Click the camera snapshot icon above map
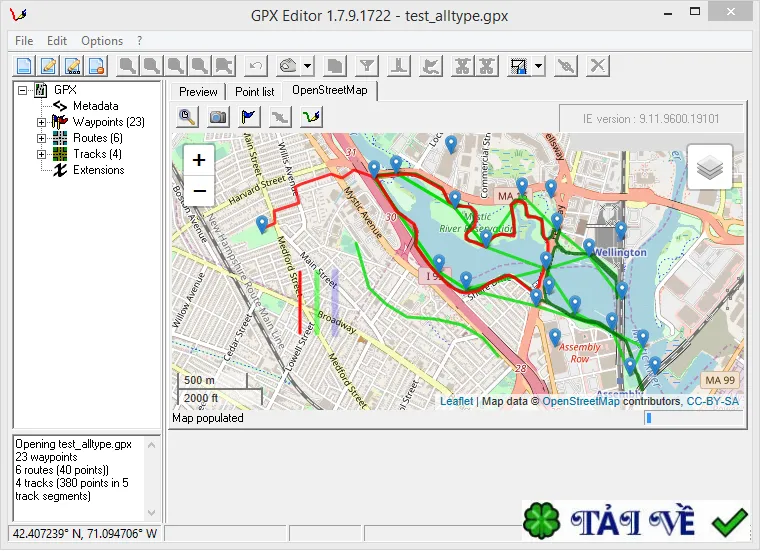Screen dimensions: 760x551 (218, 116)
